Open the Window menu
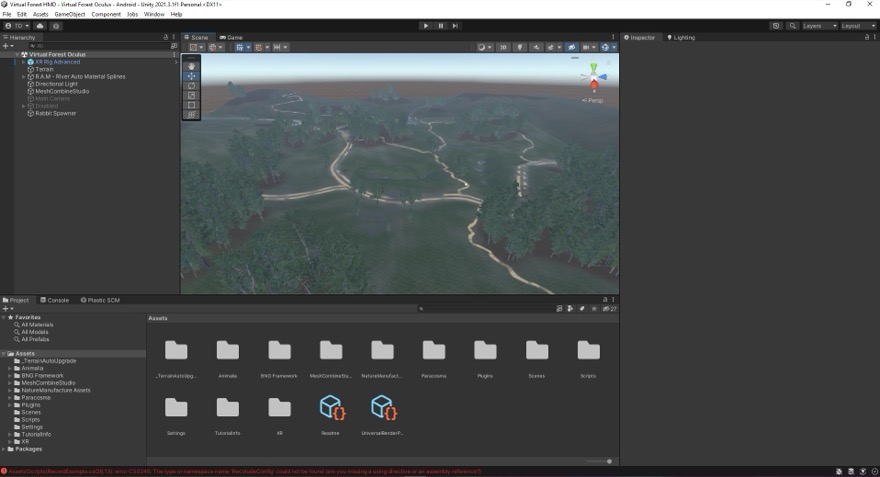This screenshot has height=477, width=880. (154, 14)
